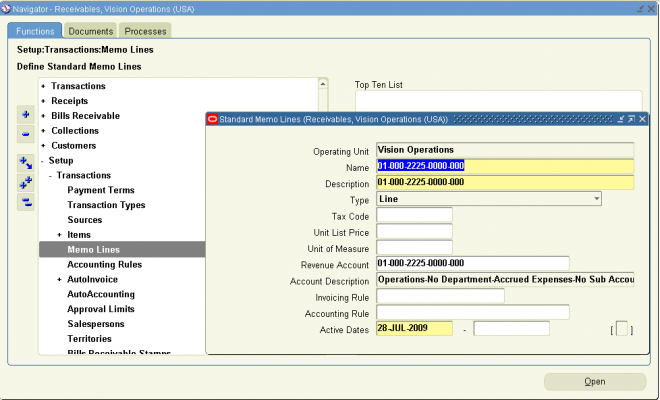Select Transaction Types in the tree
Screen dimensions: 660x400
tap(106, 205)
